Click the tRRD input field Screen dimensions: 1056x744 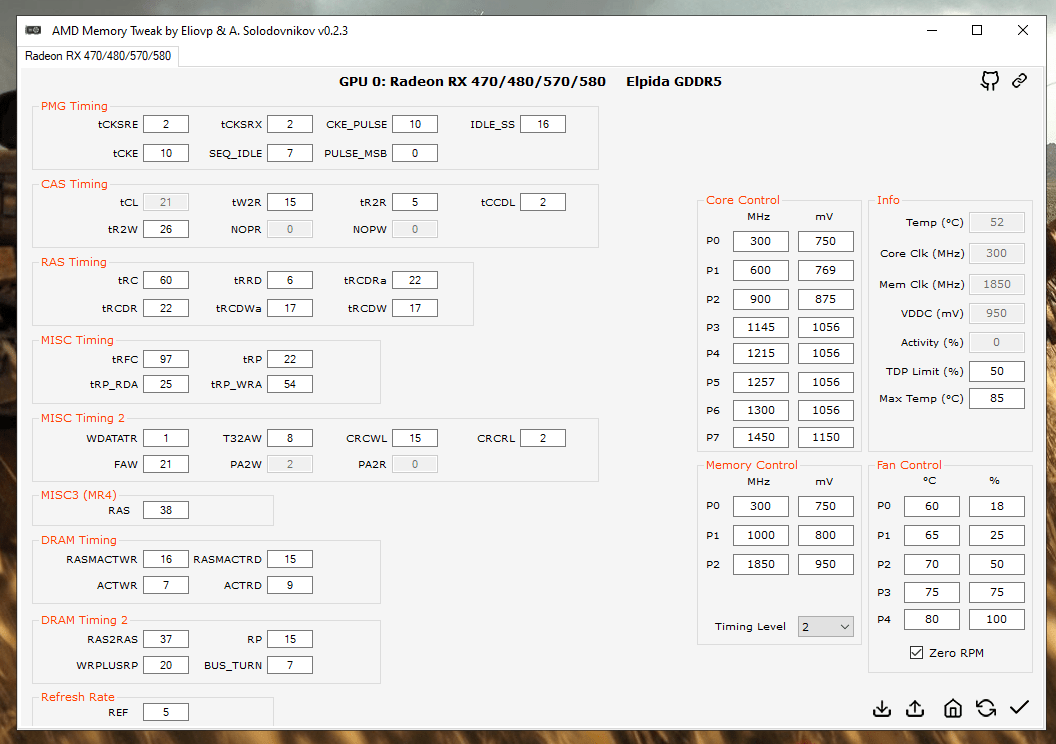[x=290, y=280]
